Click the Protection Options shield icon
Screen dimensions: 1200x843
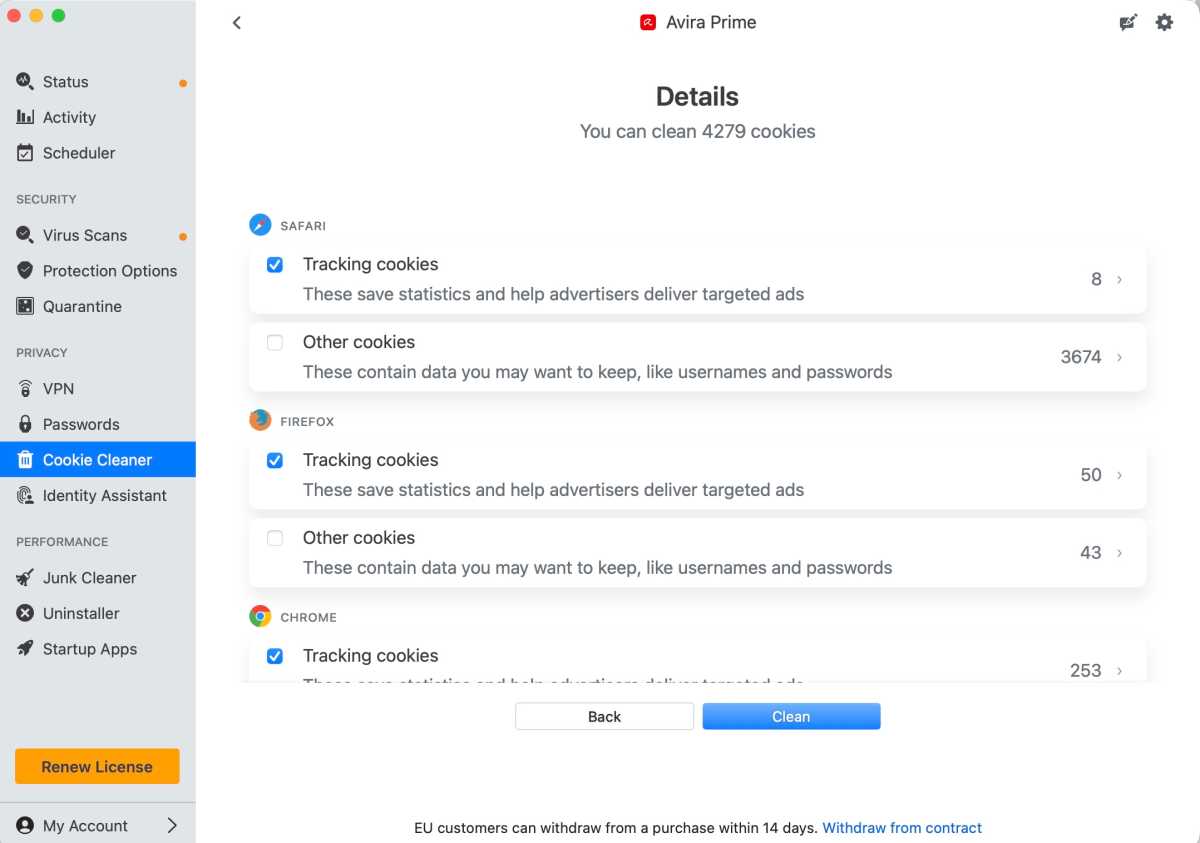click(x=25, y=271)
